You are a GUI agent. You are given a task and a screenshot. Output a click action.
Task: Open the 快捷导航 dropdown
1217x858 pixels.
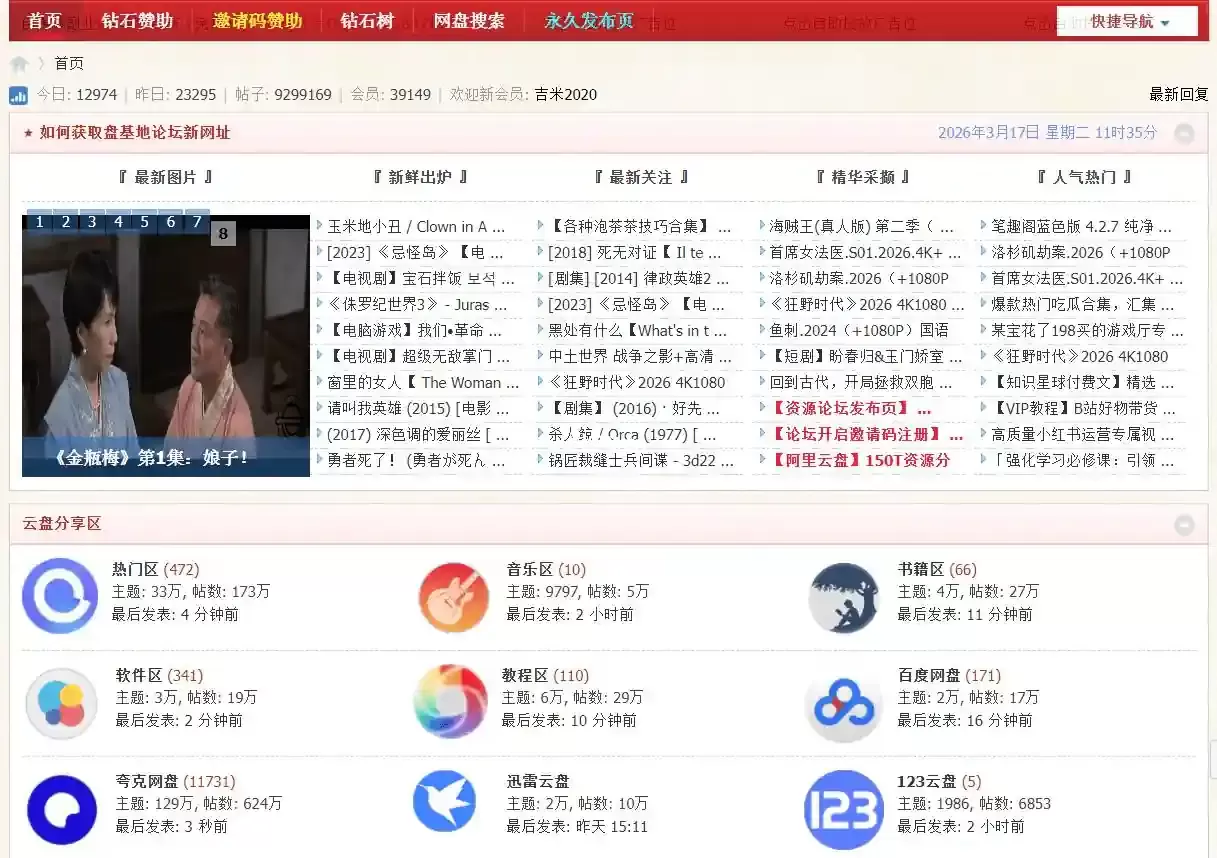tap(1127, 21)
